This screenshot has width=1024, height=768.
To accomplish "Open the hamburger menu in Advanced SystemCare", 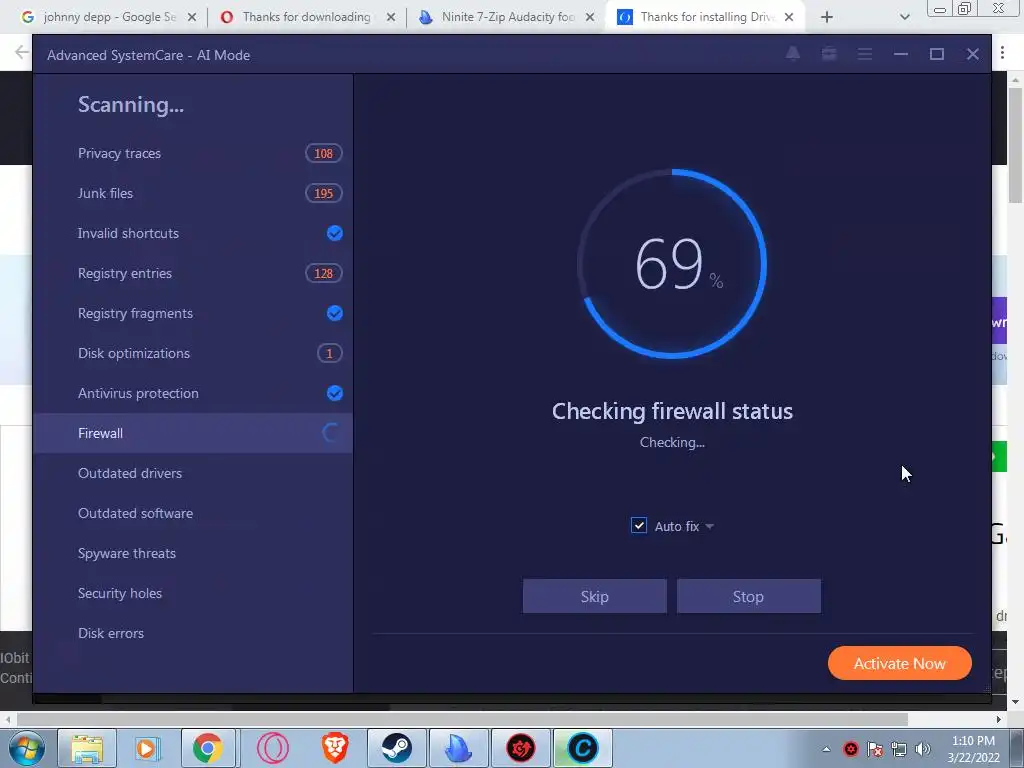I will pyautogui.click(x=865, y=54).
